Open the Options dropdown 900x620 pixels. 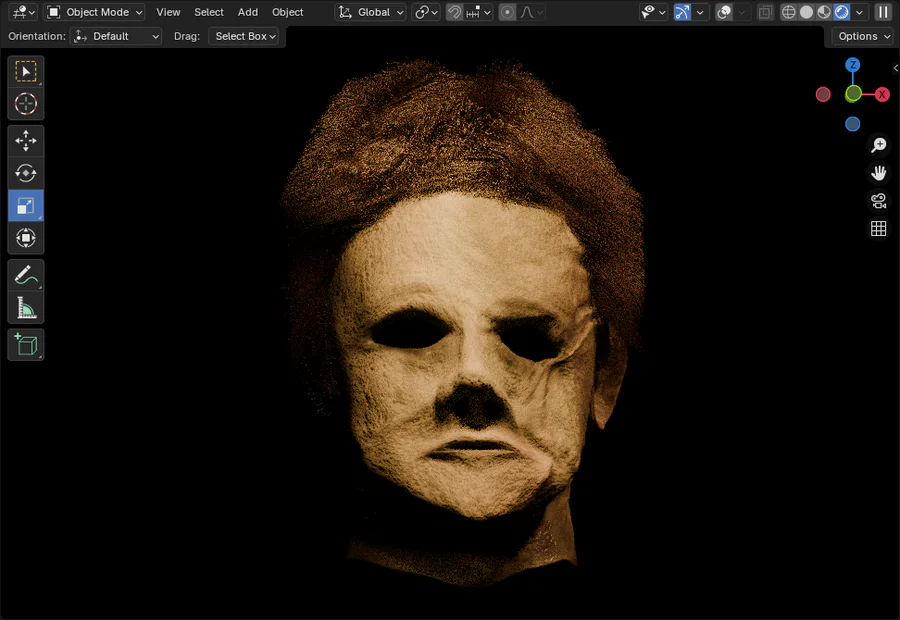(862, 36)
